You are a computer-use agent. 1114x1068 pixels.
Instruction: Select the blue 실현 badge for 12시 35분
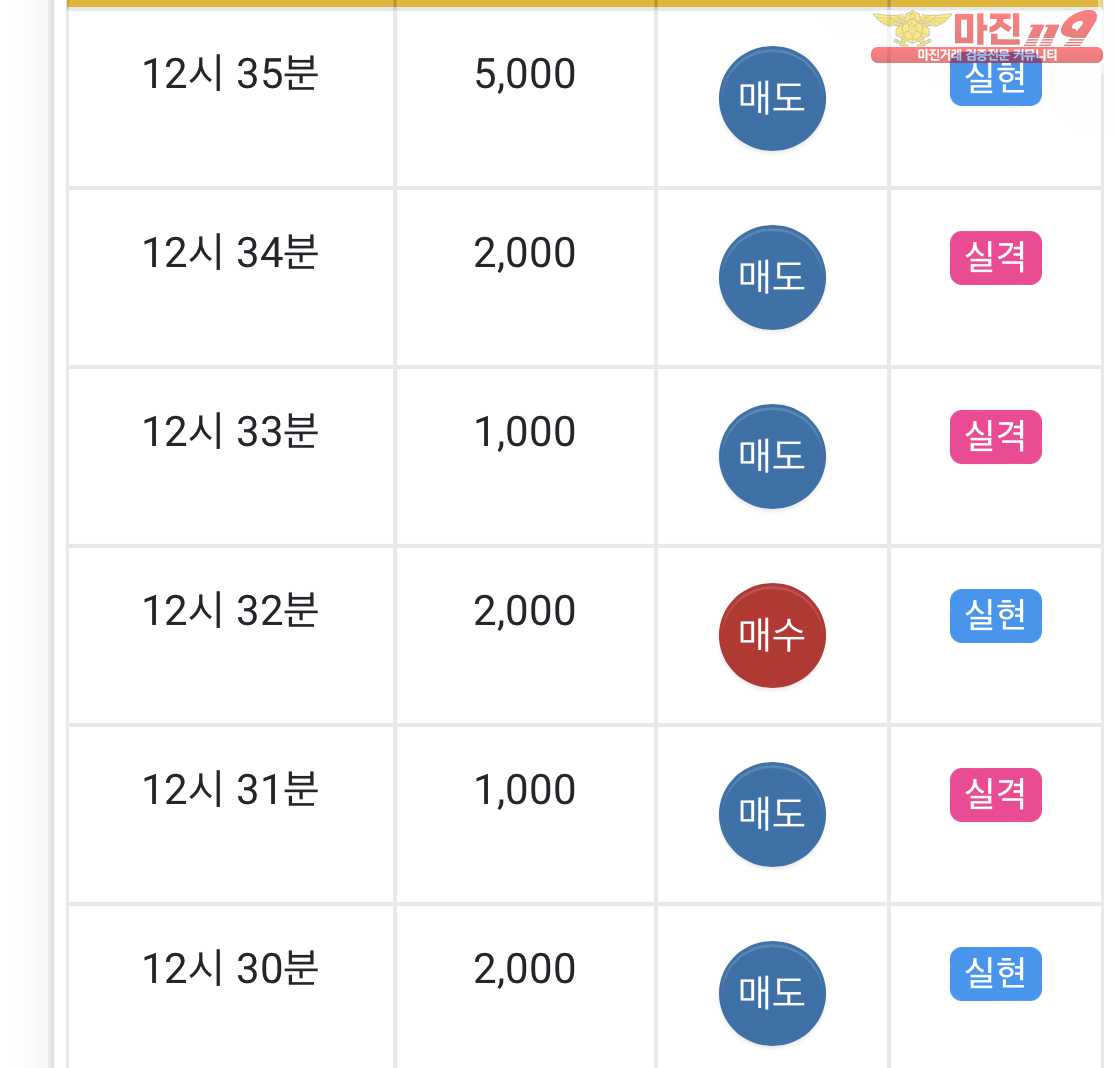click(995, 84)
